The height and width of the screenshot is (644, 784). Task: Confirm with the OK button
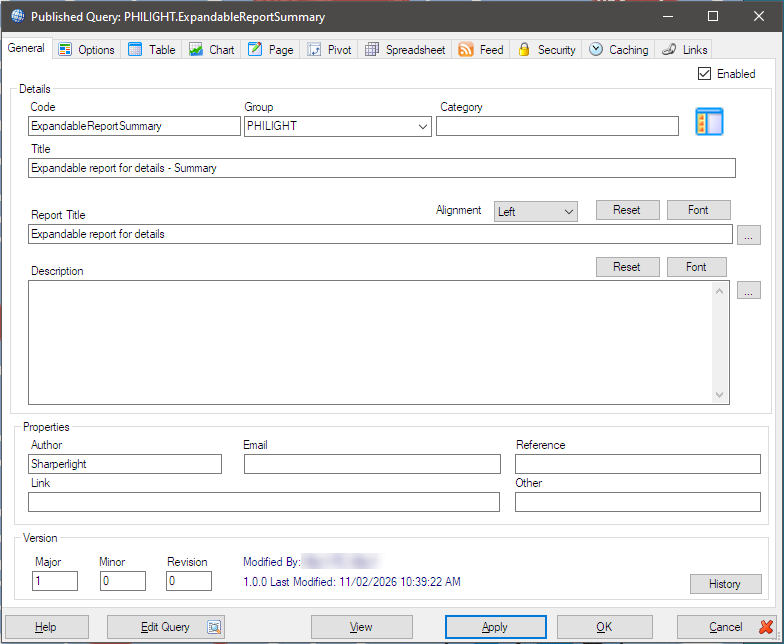(x=604, y=627)
